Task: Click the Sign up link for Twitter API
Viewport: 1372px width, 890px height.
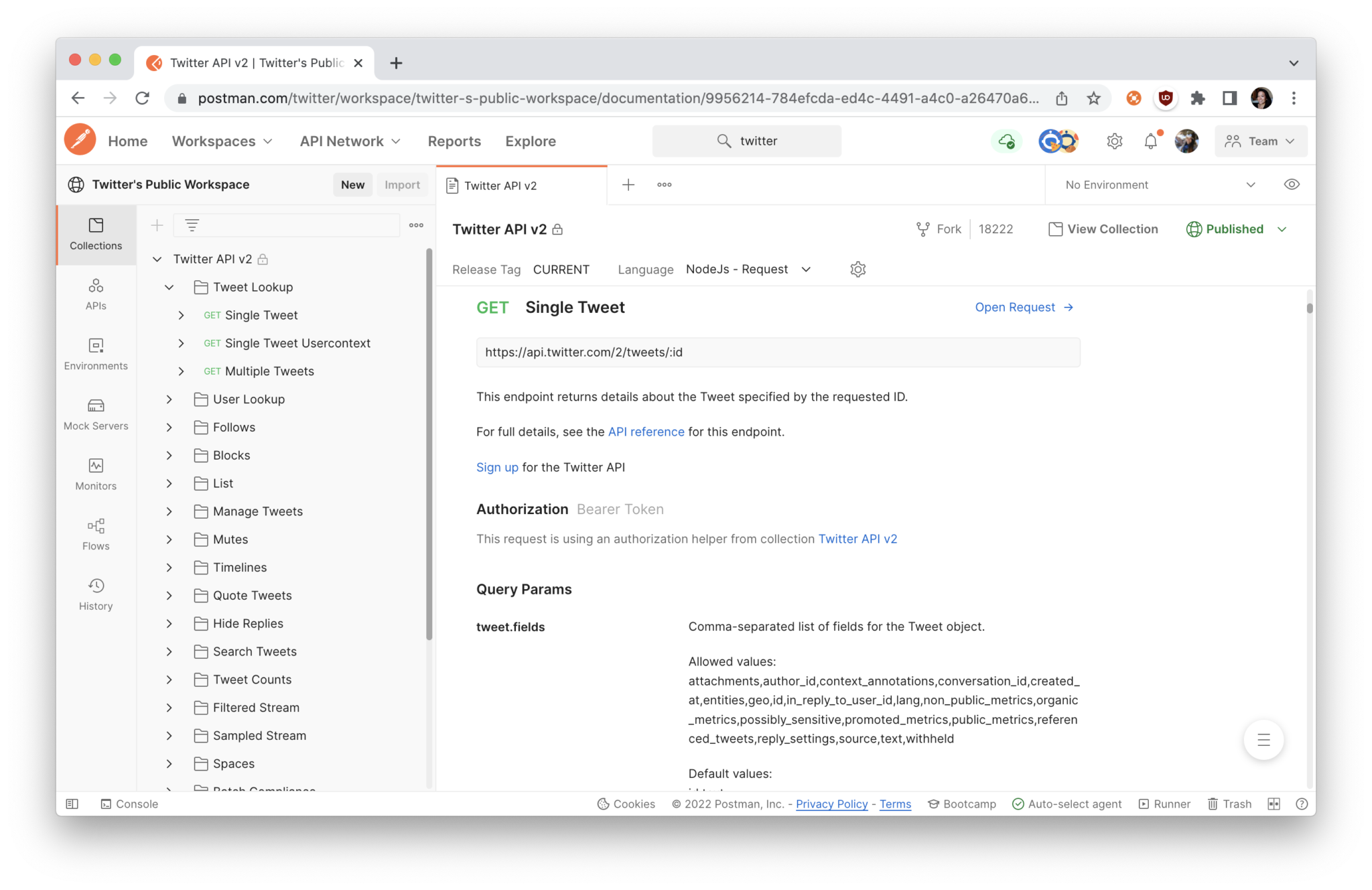Action: [497, 466]
